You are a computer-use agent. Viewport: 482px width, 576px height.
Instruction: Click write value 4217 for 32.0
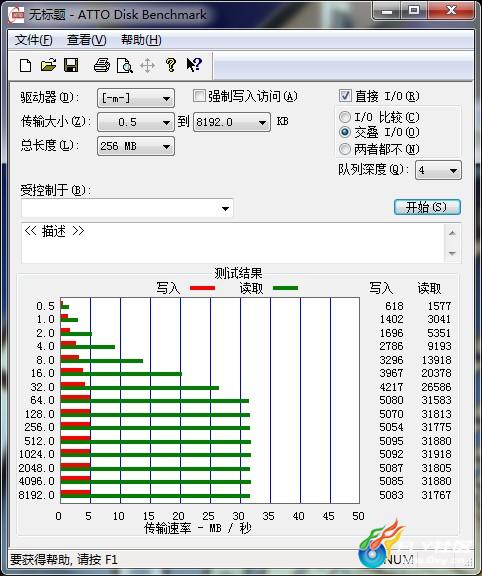tap(391, 387)
